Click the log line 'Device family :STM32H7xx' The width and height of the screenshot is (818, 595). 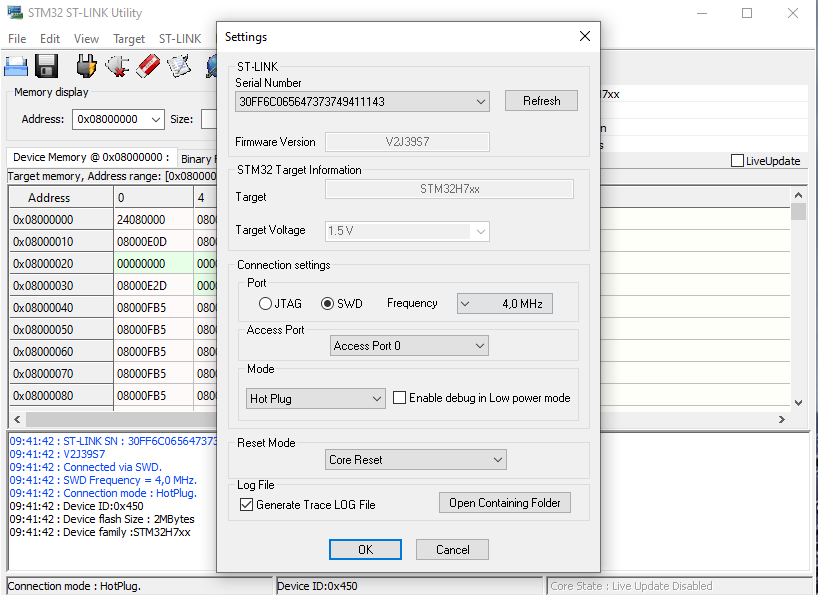tap(100, 532)
